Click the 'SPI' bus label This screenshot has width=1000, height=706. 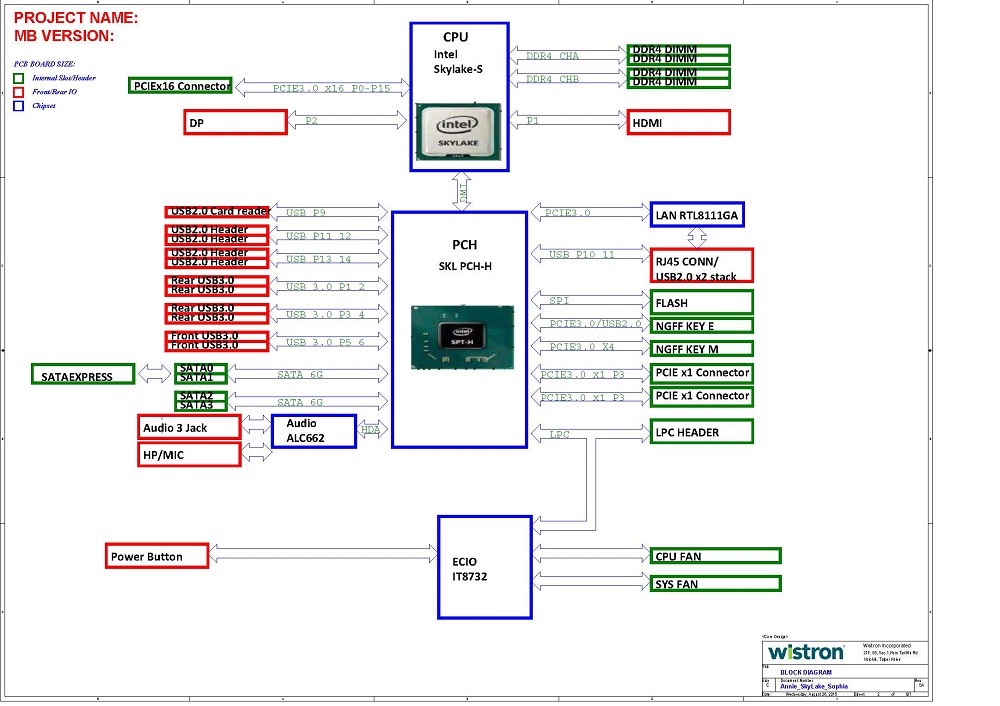[559, 300]
